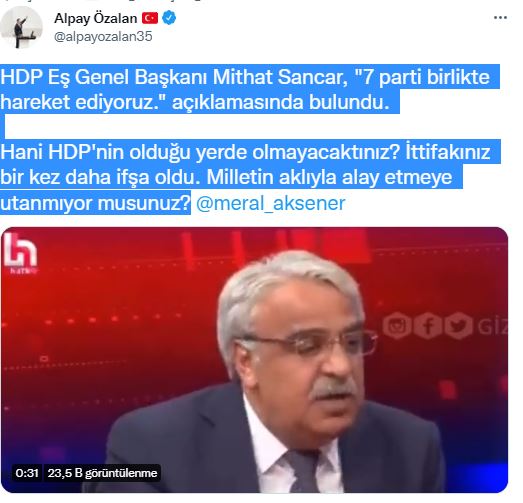Screen dimensions: 523x503
Task: Click the Facebook icon overlay in video
Action: 428,326
